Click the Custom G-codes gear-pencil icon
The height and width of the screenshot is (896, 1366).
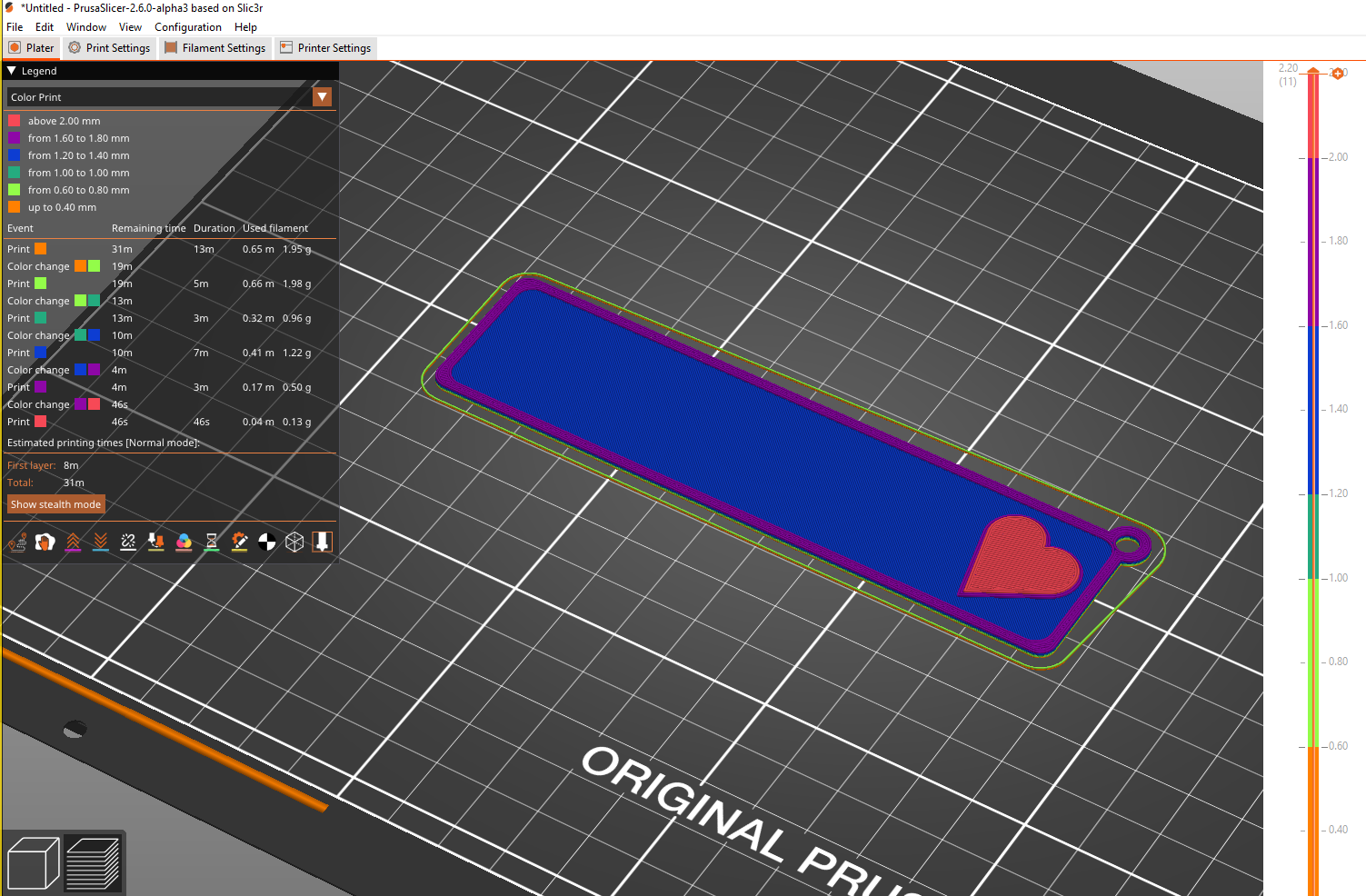click(239, 543)
